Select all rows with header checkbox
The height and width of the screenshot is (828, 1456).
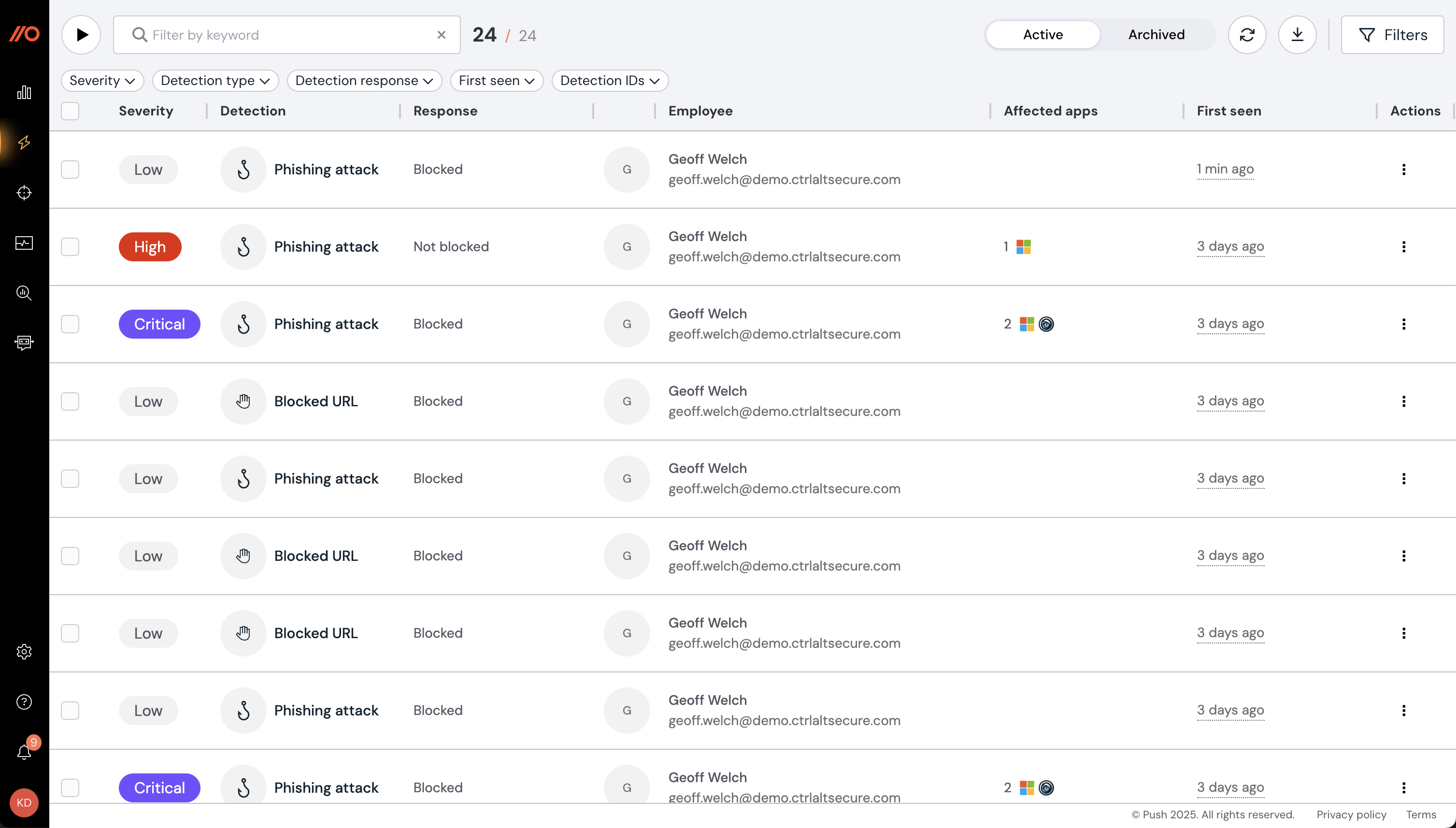tap(70, 111)
